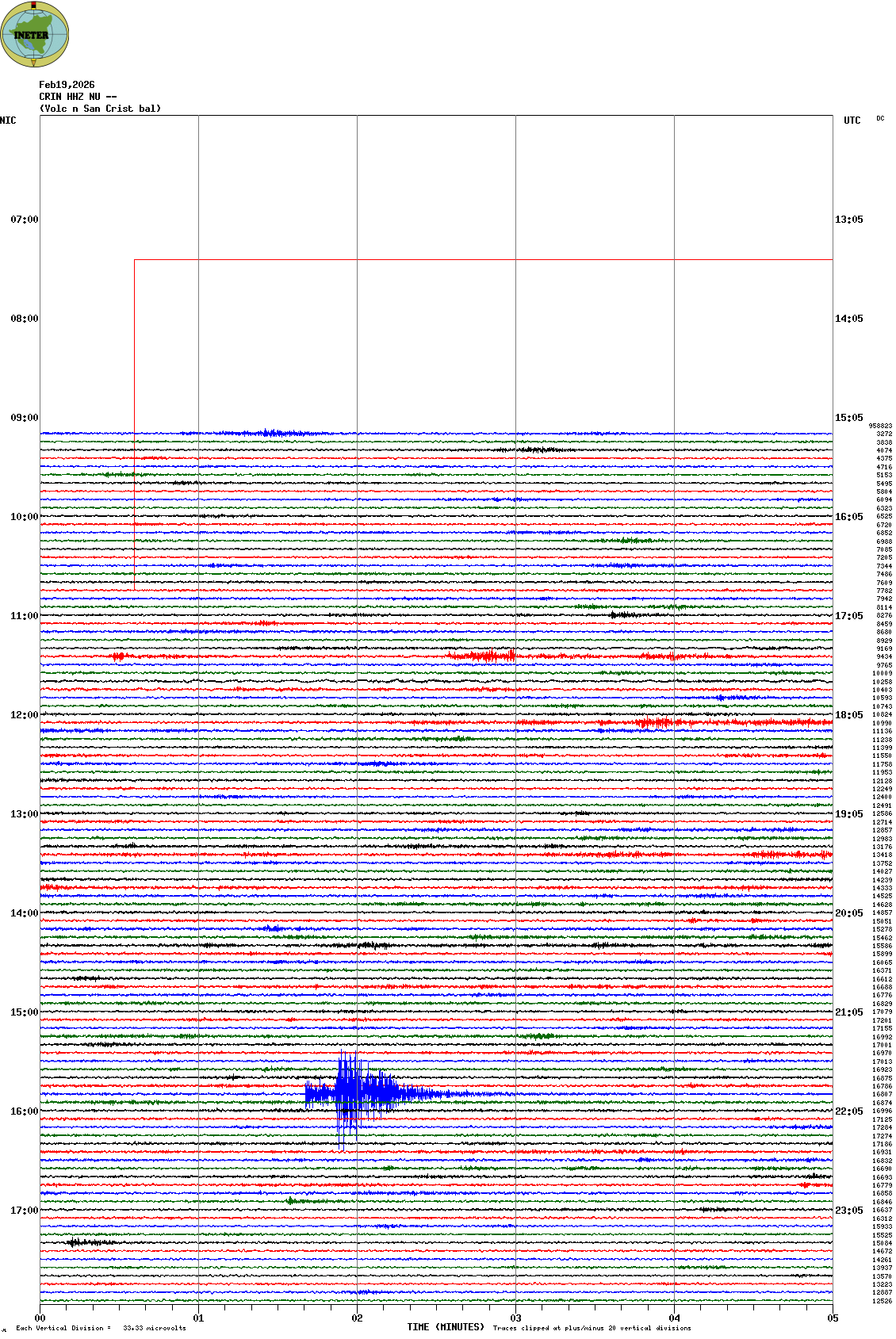The image size is (896, 1339).
Task: Click the Feb19,2026 date text
Action: tap(67, 85)
